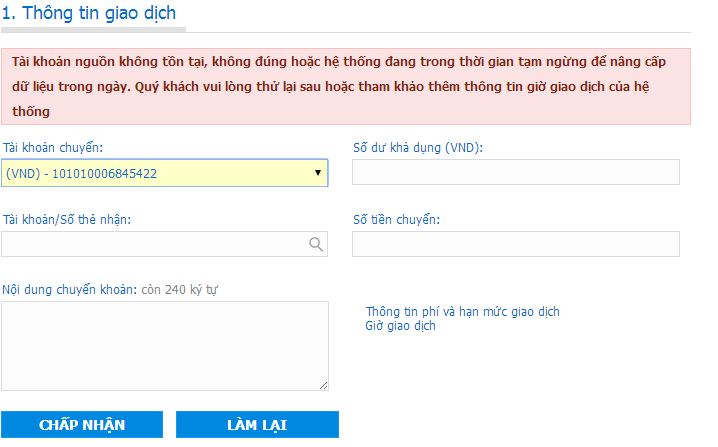718x447 pixels.
Task: Click the Thông tin giao dịch heading
Action: tap(89, 14)
